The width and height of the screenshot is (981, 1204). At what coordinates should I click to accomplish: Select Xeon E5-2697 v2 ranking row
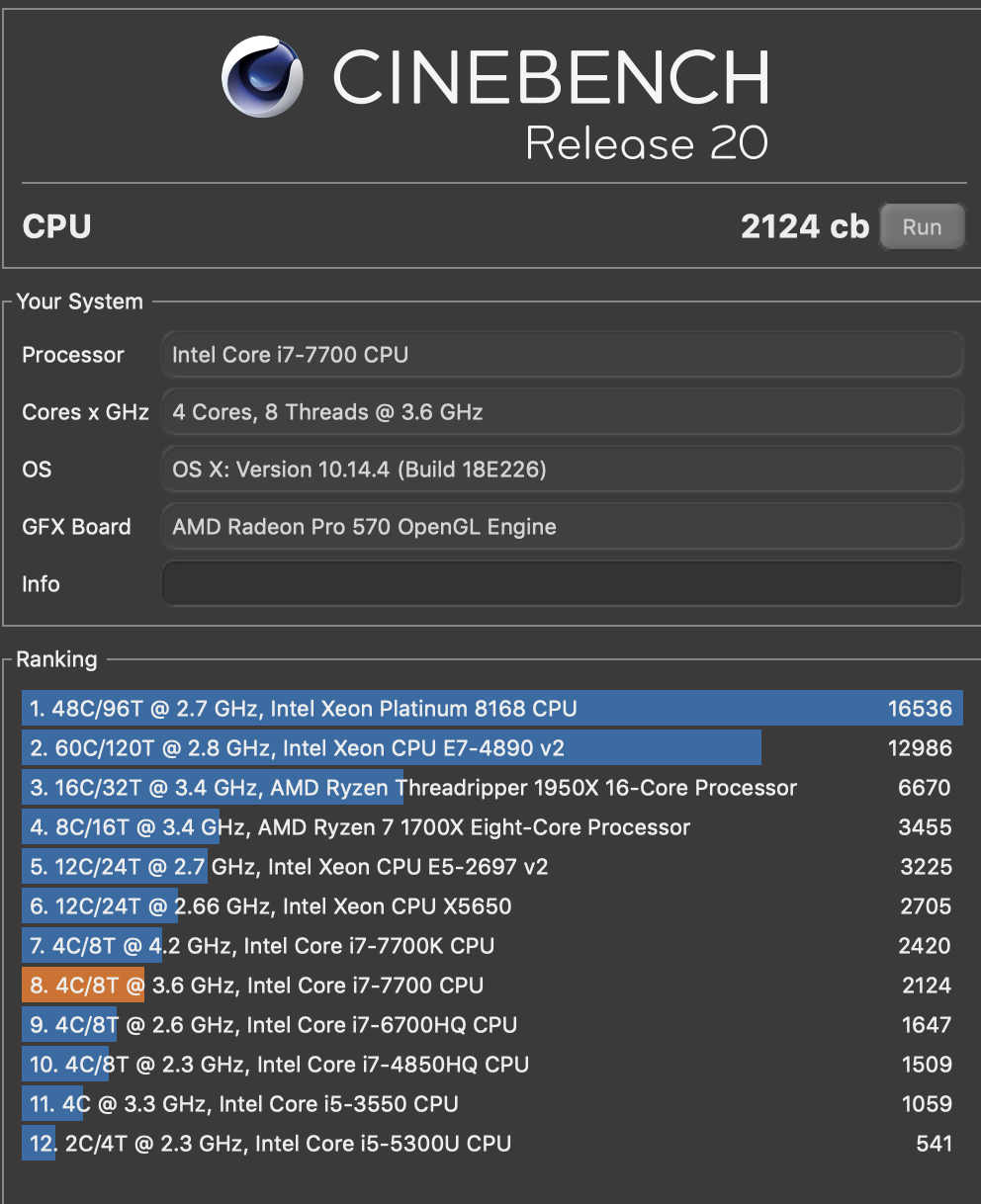[491, 867]
